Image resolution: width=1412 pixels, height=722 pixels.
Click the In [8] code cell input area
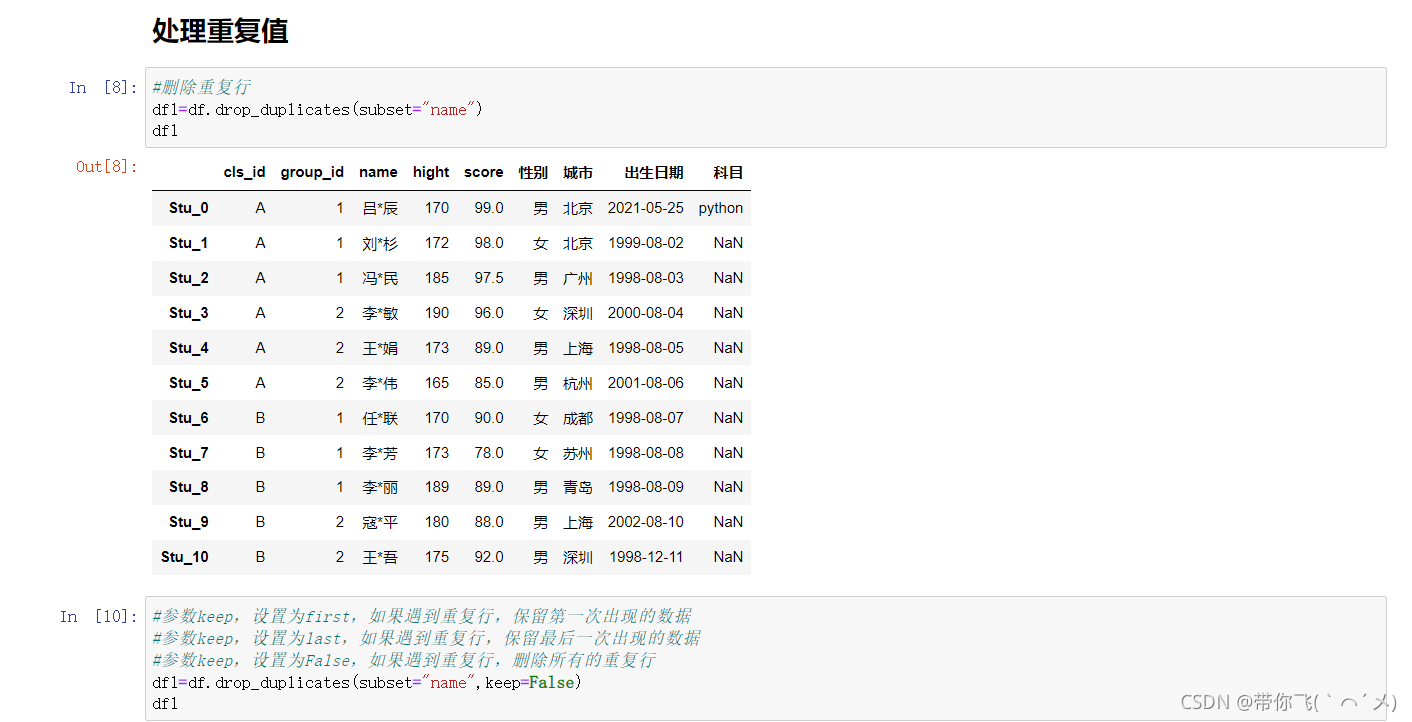765,108
